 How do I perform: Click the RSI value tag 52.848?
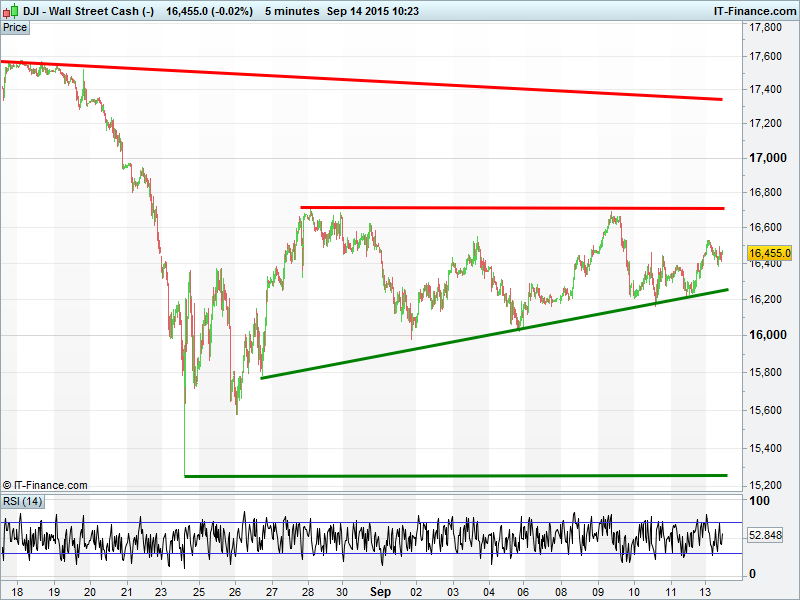click(x=769, y=537)
